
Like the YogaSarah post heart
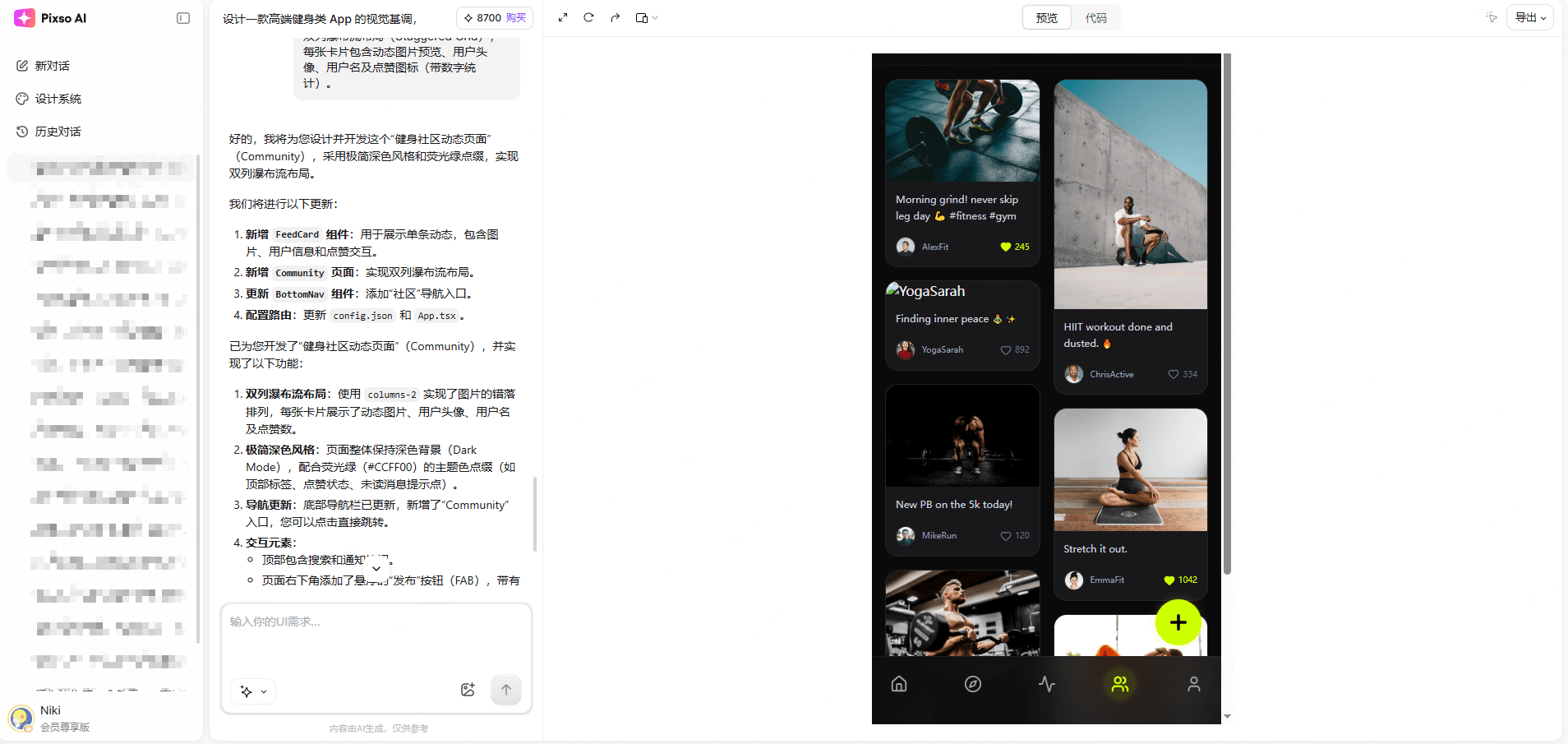pyautogui.click(x=1005, y=350)
